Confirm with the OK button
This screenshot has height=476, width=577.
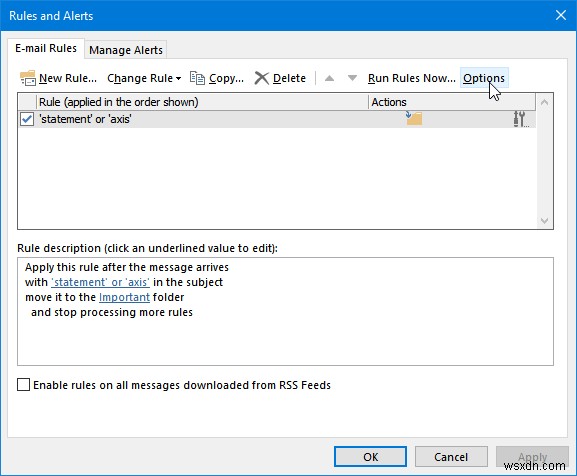(370, 457)
